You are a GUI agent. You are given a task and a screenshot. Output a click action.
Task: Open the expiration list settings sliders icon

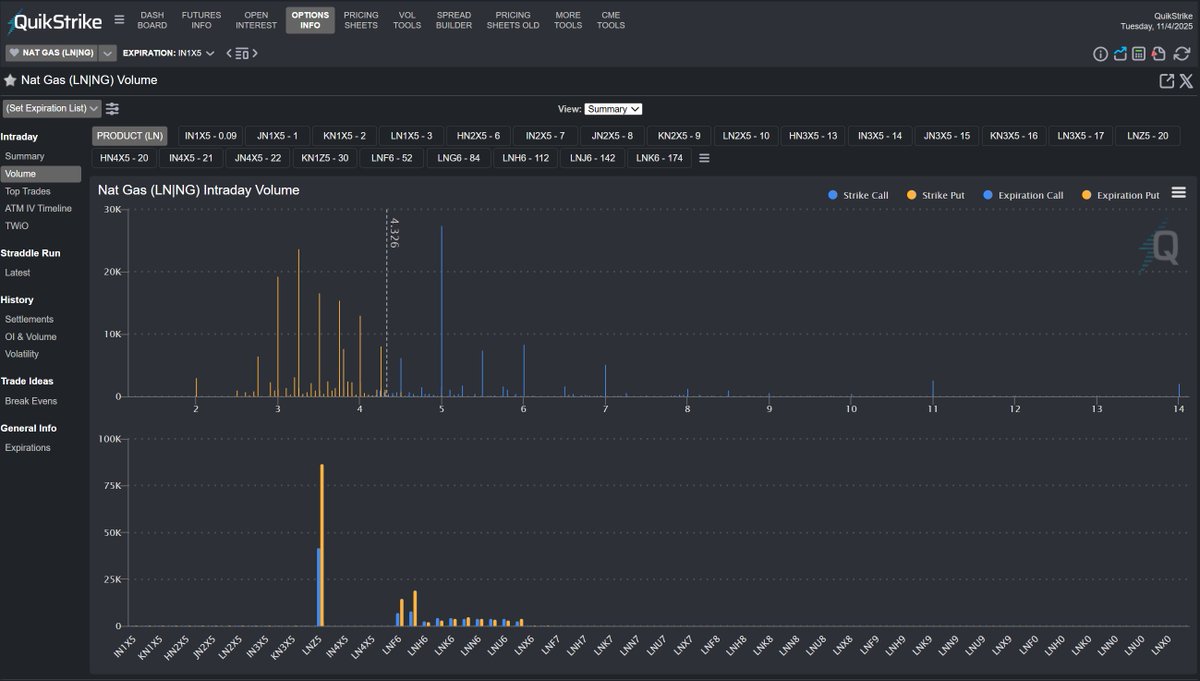coord(112,108)
